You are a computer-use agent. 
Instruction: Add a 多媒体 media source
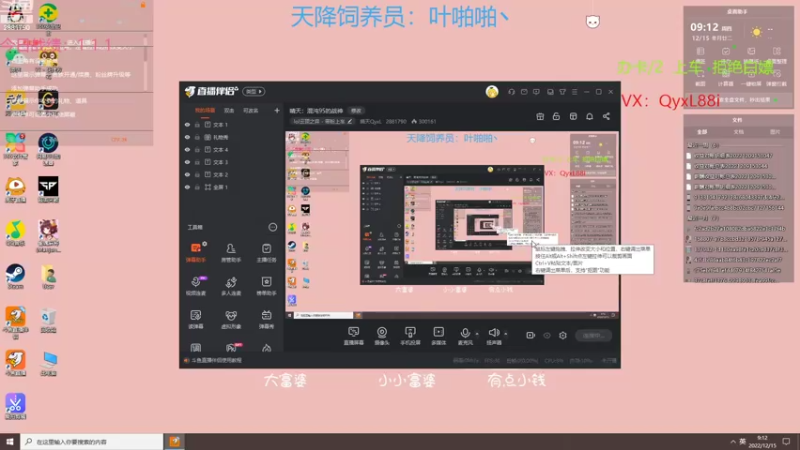coord(439,336)
